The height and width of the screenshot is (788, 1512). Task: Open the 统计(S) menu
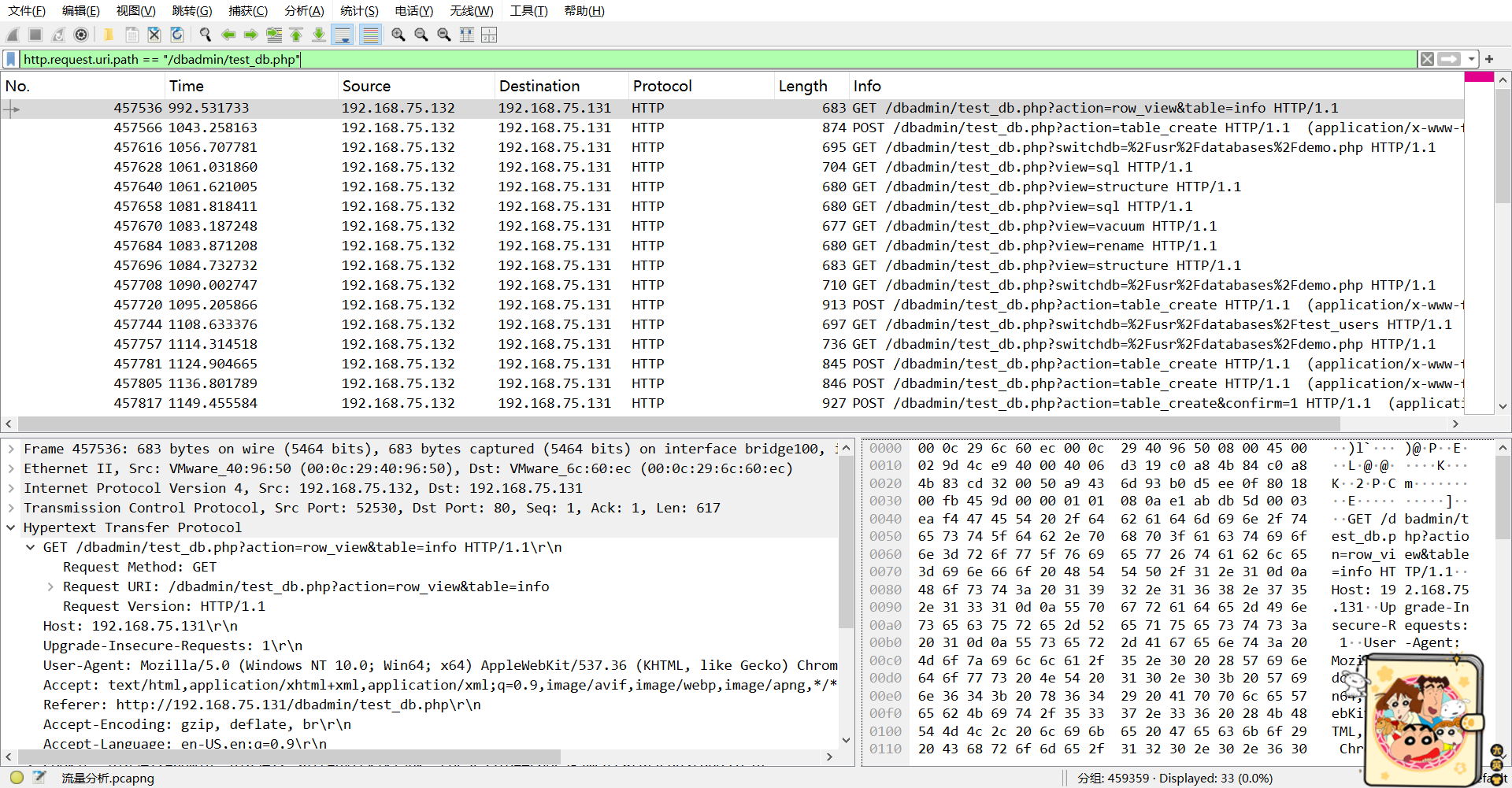tap(359, 11)
